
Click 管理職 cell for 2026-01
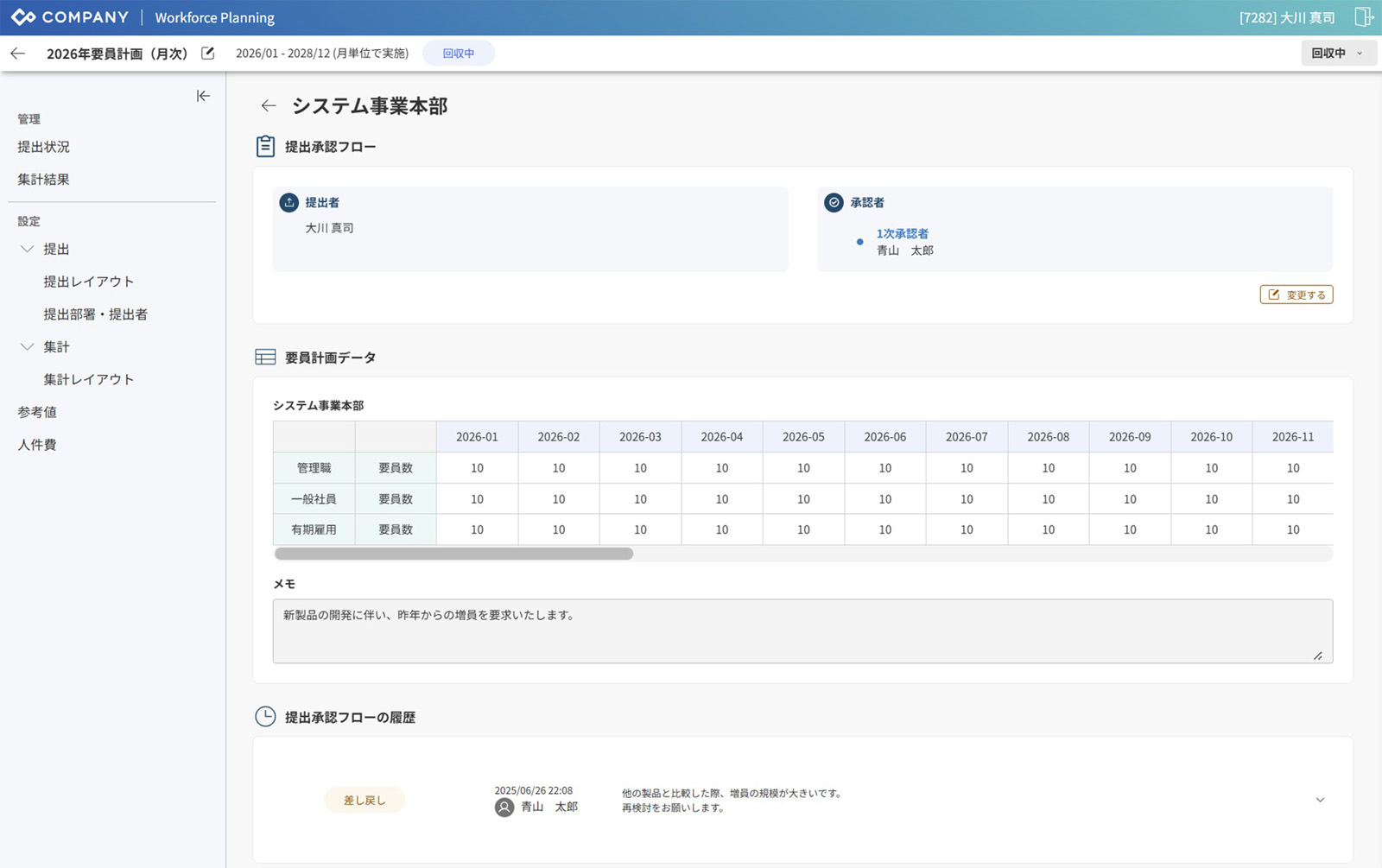[477, 468]
